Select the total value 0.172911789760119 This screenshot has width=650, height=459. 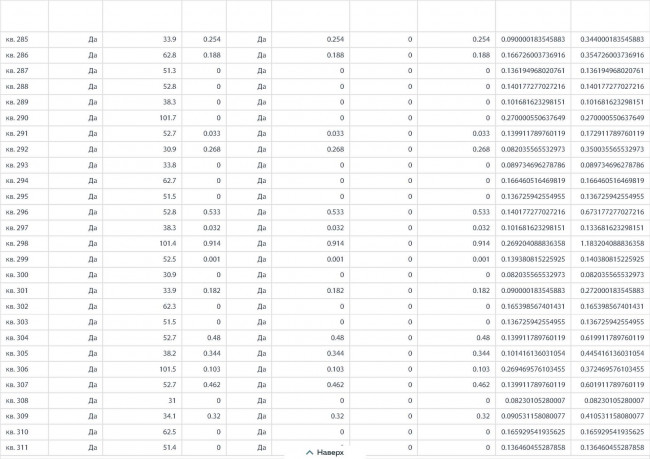(x=612, y=134)
